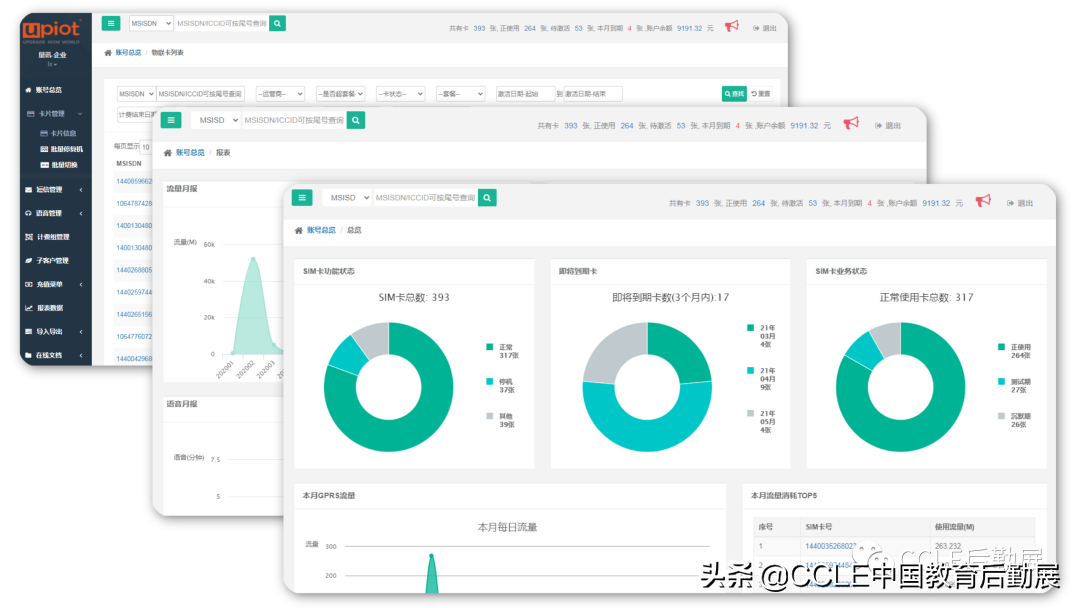Image resolution: width=1080 pixels, height=608 pixels.
Task: Click the 批量停复机 icon in the sidebar
Action: tap(44, 149)
